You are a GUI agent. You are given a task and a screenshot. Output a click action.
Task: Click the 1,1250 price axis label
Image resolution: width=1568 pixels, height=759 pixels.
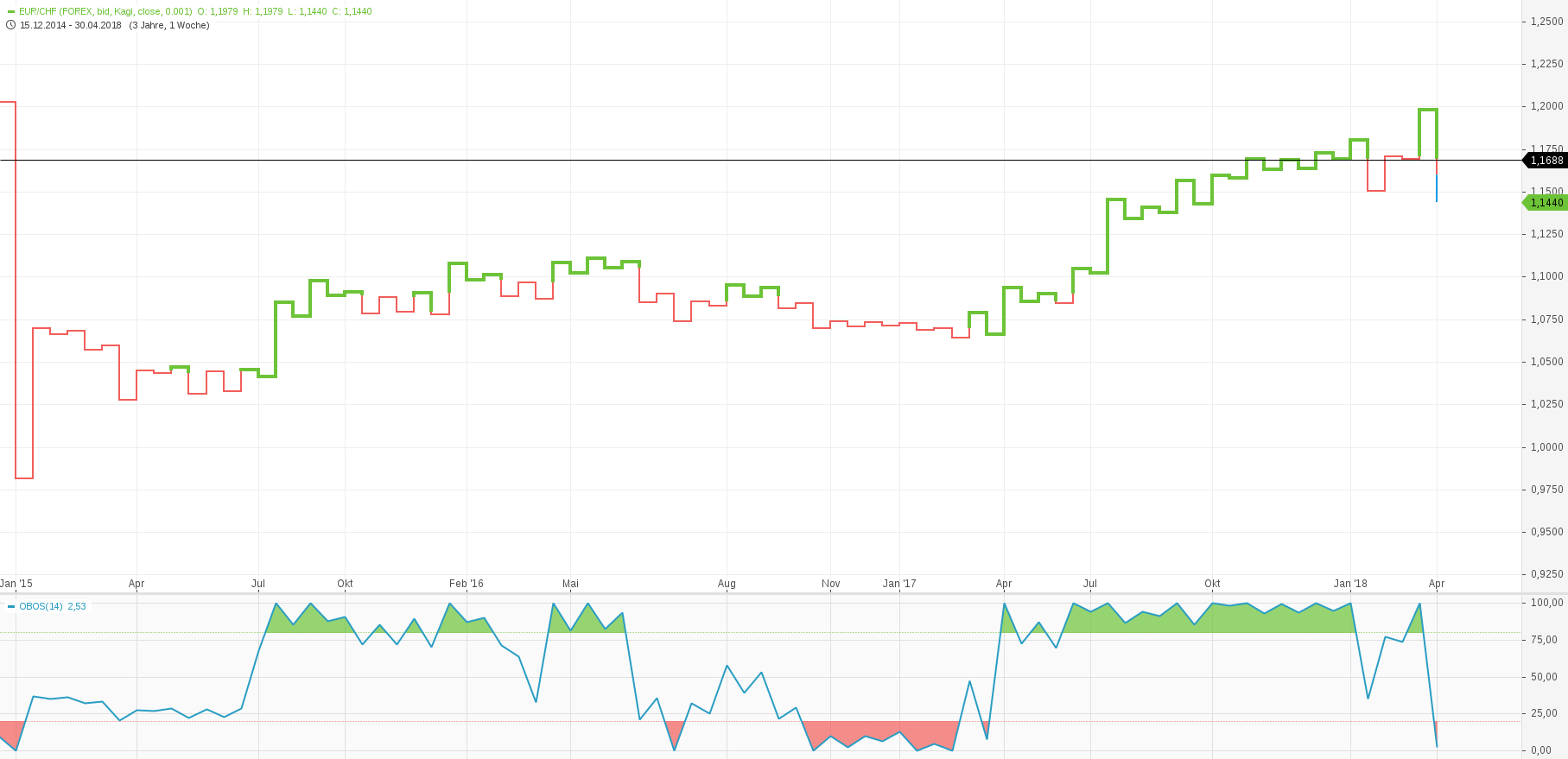point(1546,234)
